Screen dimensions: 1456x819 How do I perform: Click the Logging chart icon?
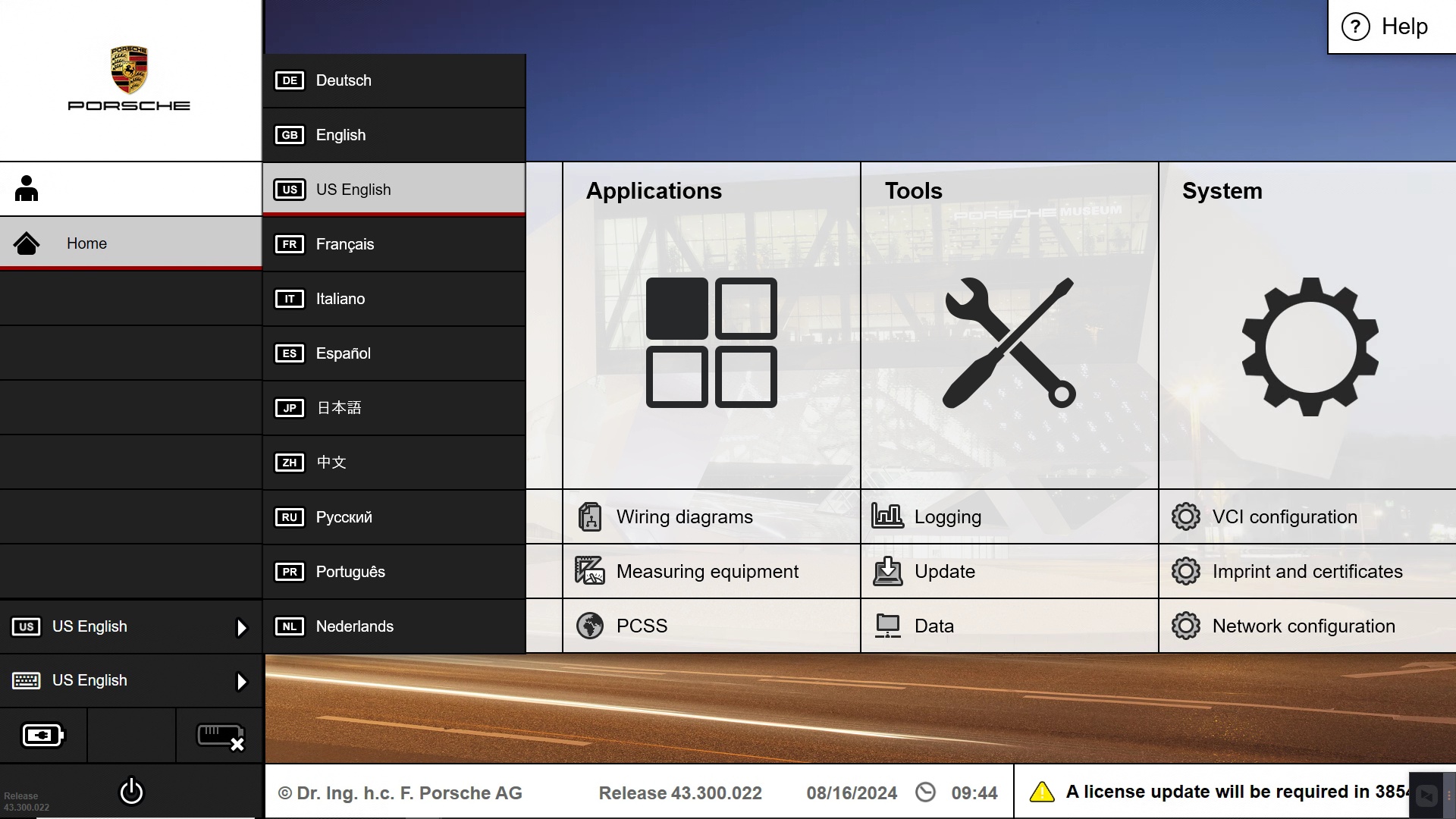point(887,516)
